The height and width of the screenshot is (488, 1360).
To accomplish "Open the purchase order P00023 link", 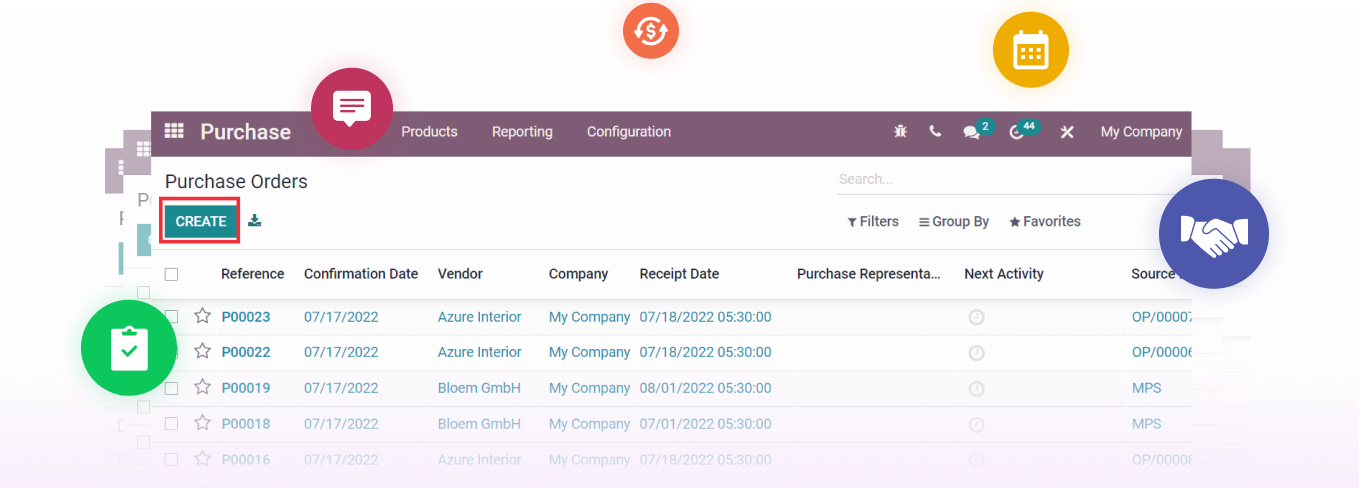I will [x=246, y=317].
